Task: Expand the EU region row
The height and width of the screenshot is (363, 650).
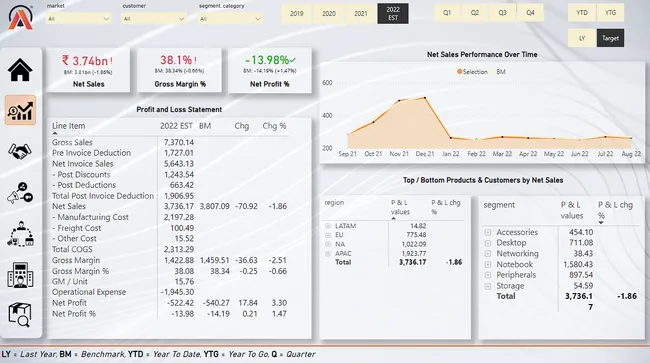Action: (328, 235)
